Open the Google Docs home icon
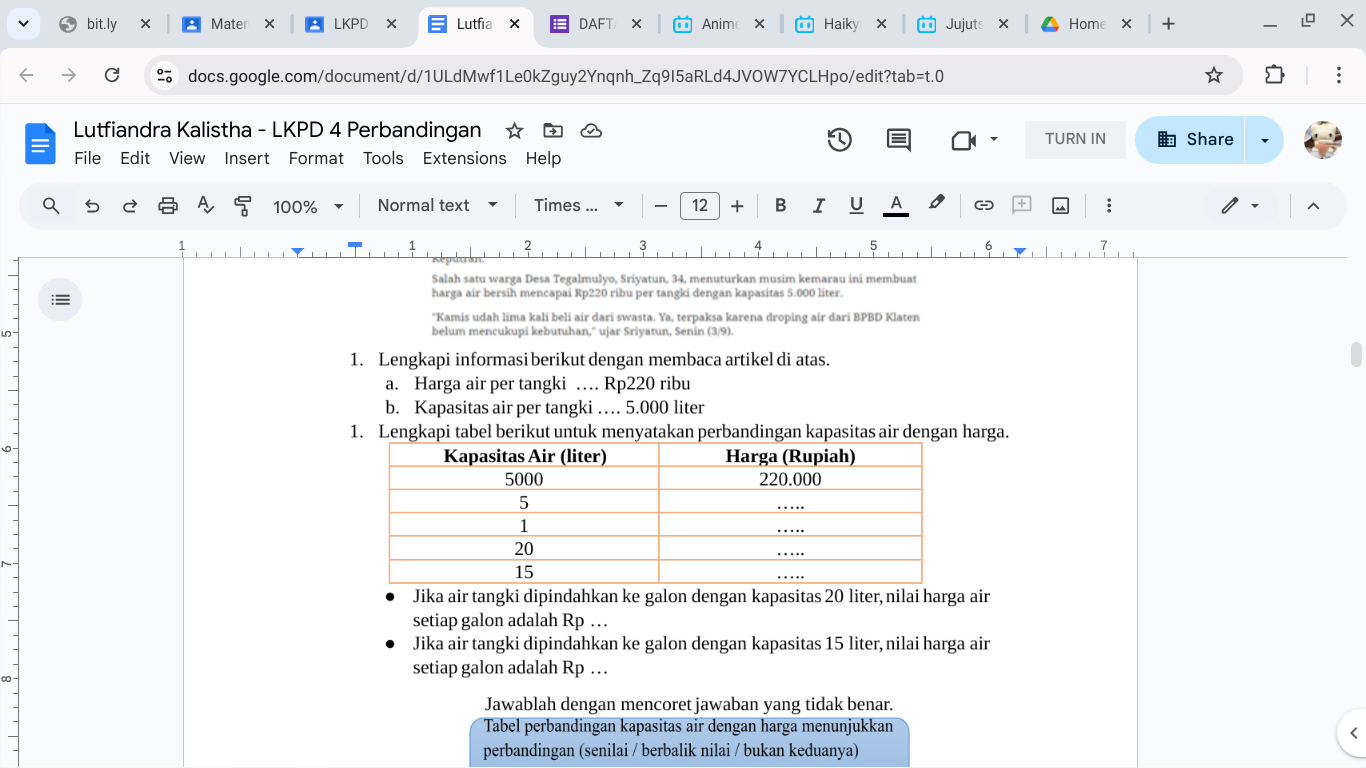This screenshot has width=1366, height=768. click(x=40, y=144)
